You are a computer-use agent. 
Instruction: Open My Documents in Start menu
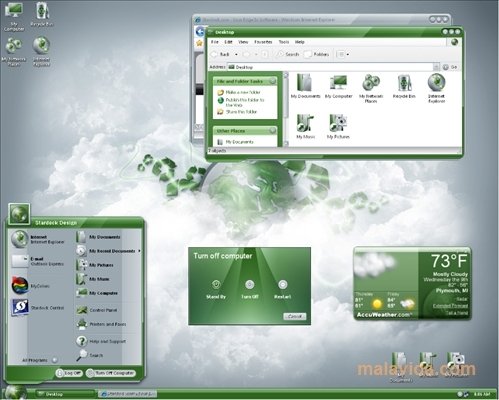[x=98, y=237]
